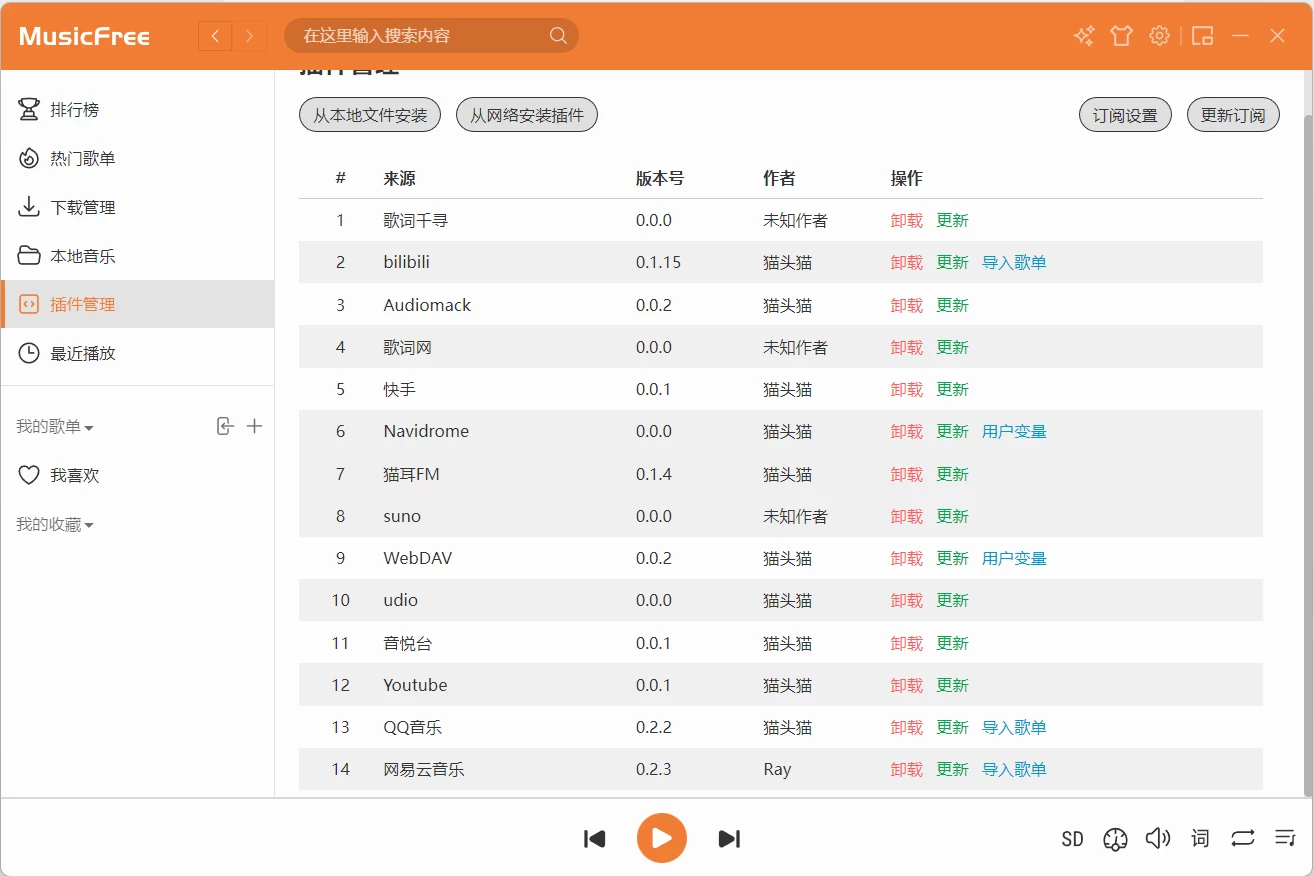Play previous track
The image size is (1314, 876).
click(595, 839)
